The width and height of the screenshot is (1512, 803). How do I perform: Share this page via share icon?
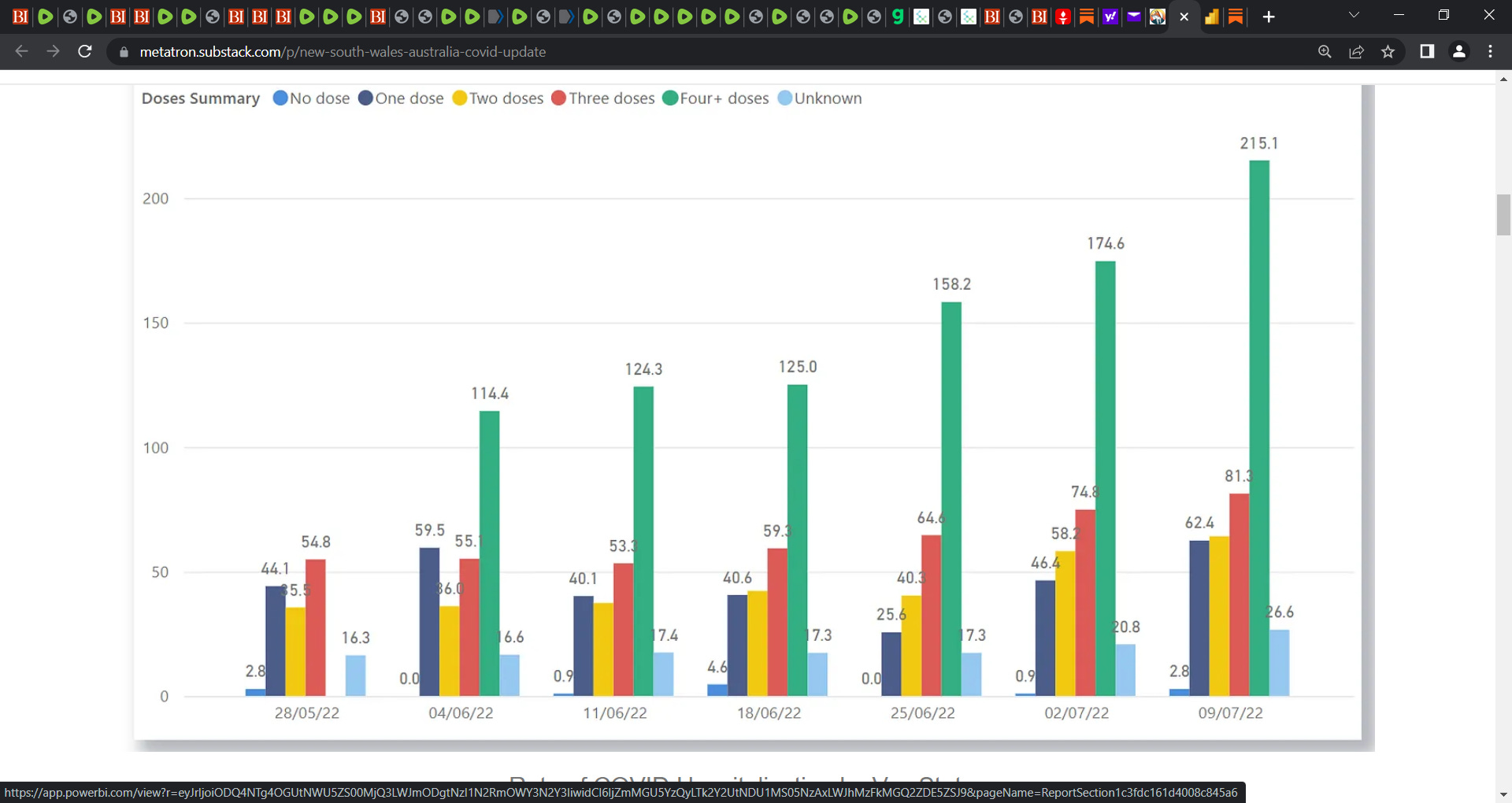pos(1356,52)
